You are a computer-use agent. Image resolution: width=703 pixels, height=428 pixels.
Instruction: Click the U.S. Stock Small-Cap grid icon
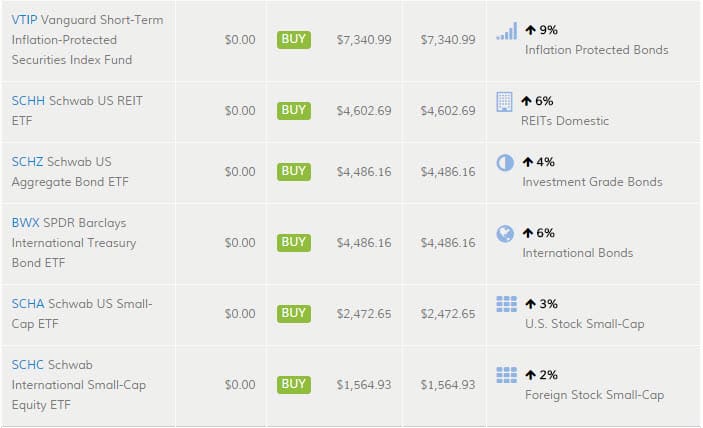[x=507, y=304]
